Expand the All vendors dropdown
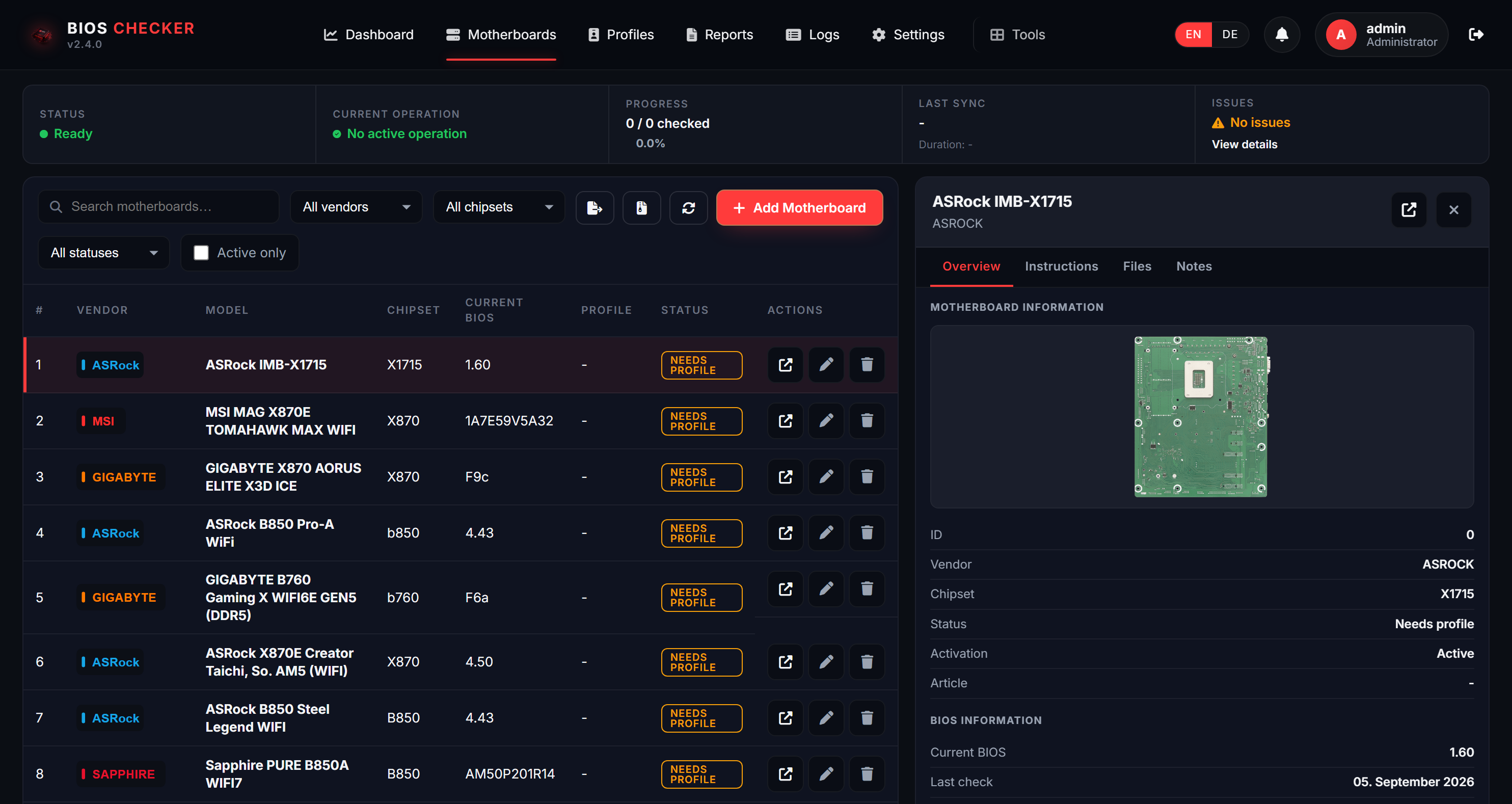Screen dimensions: 1512x804 (356, 207)
